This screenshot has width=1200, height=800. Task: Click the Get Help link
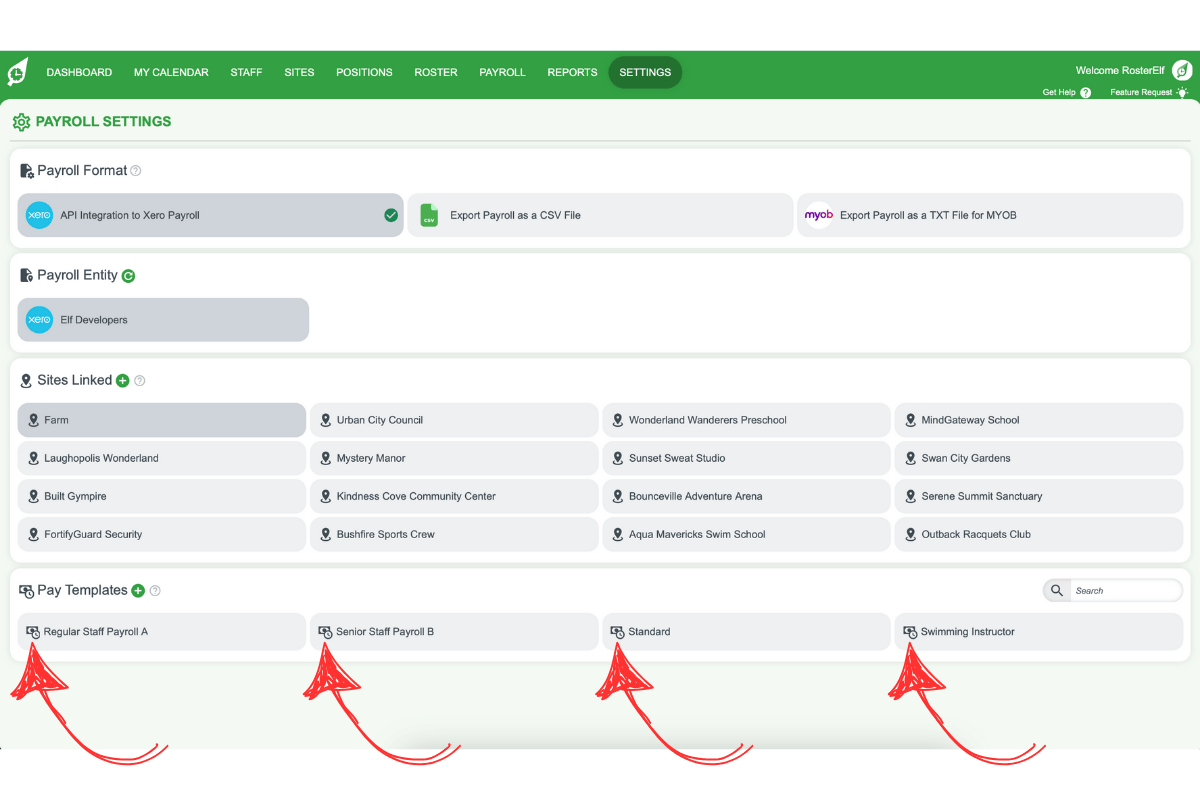(1060, 92)
